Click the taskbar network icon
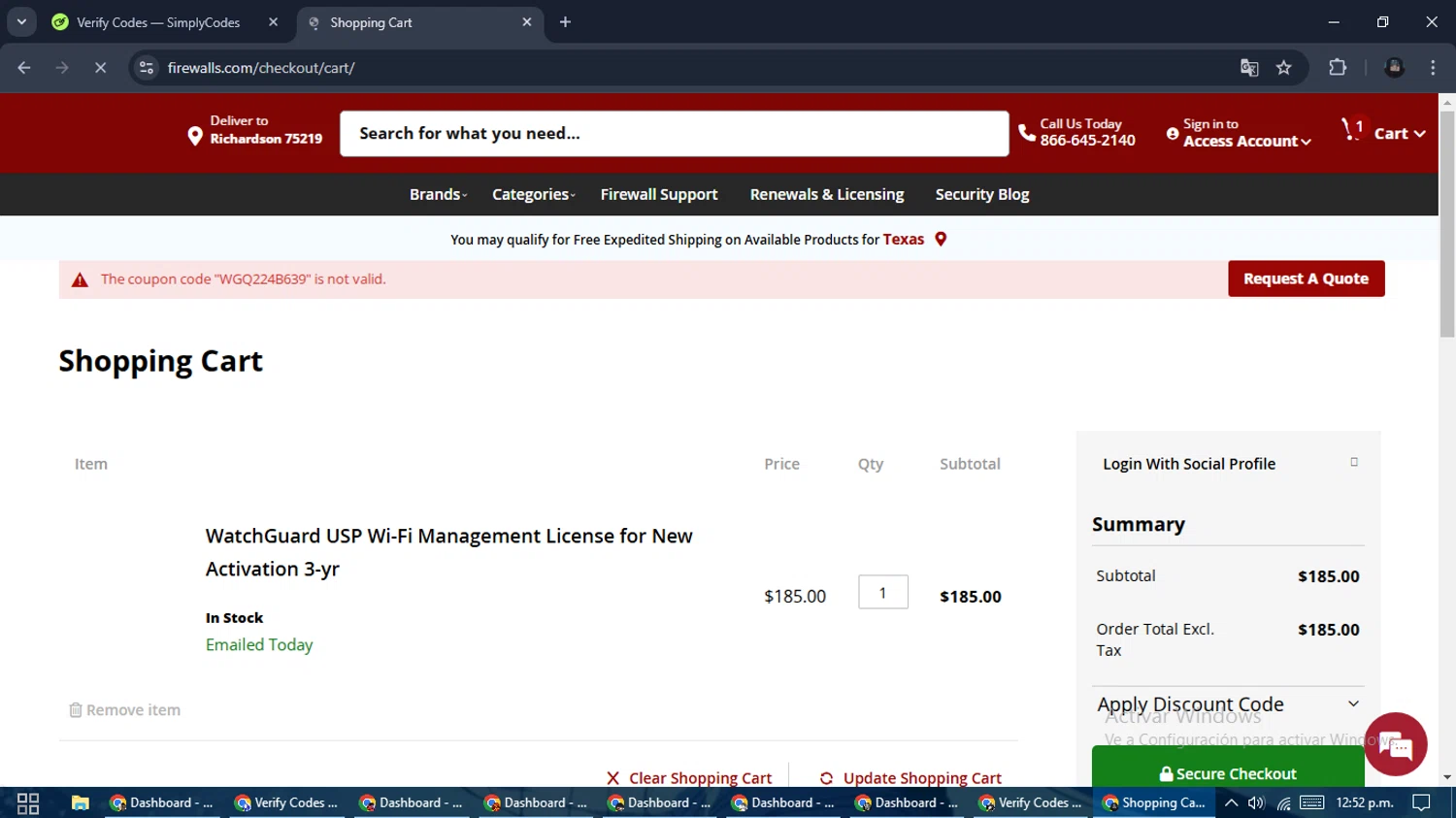Screen dimensions: 1456x818 pos(1283,803)
